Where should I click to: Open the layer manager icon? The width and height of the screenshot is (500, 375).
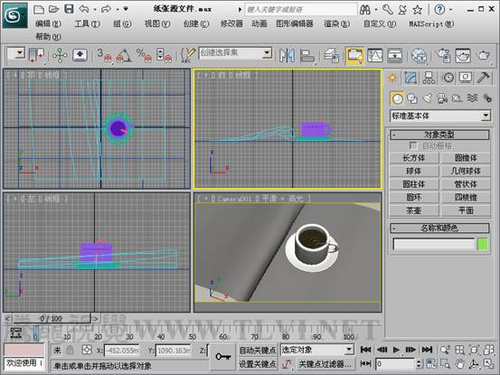point(331,55)
